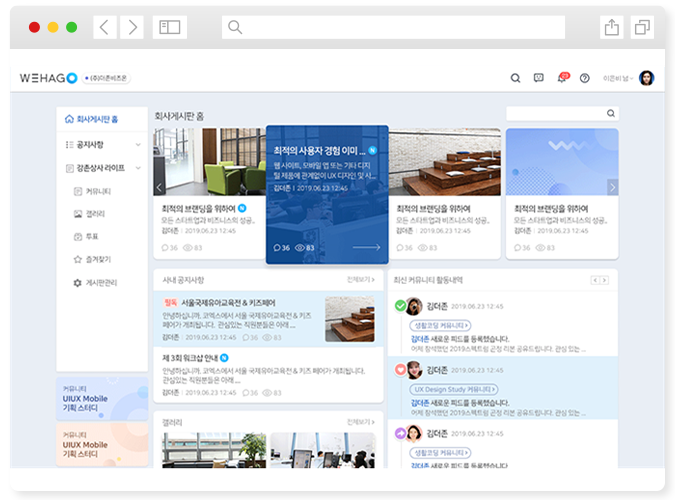
Task: Show next card with carousel right arrow
Action: [613, 187]
